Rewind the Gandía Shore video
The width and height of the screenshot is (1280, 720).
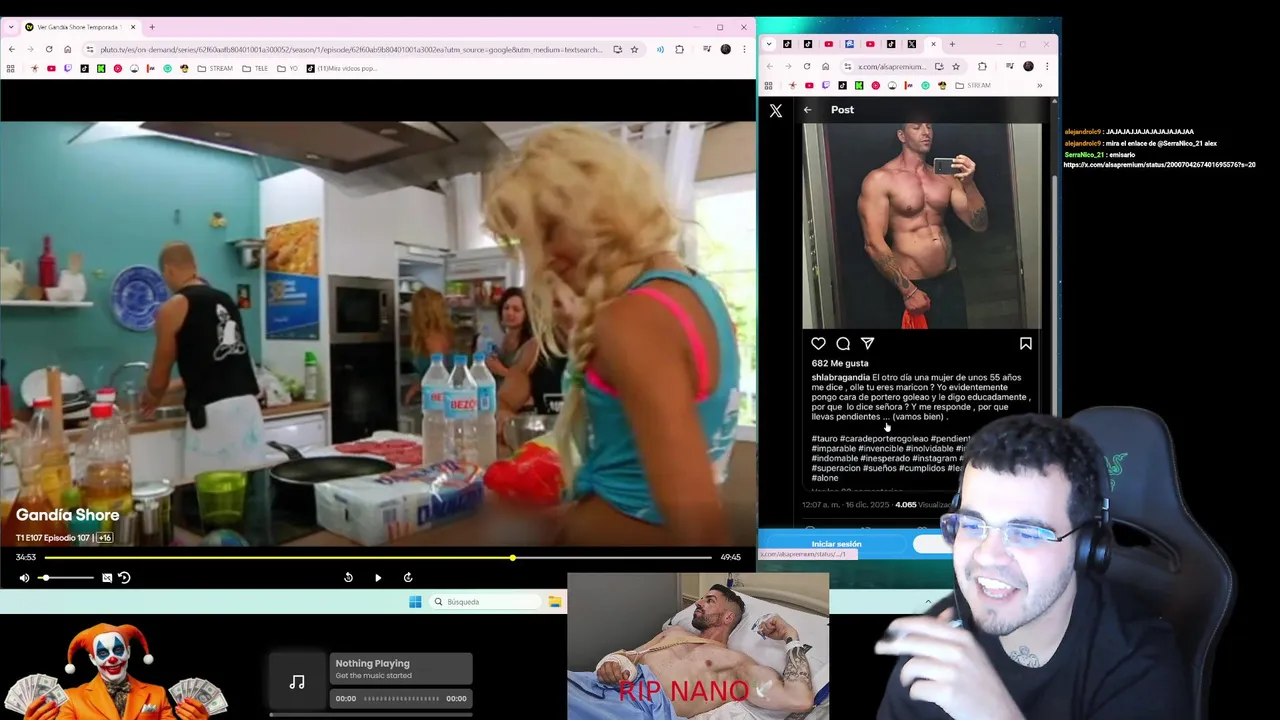pos(348,577)
